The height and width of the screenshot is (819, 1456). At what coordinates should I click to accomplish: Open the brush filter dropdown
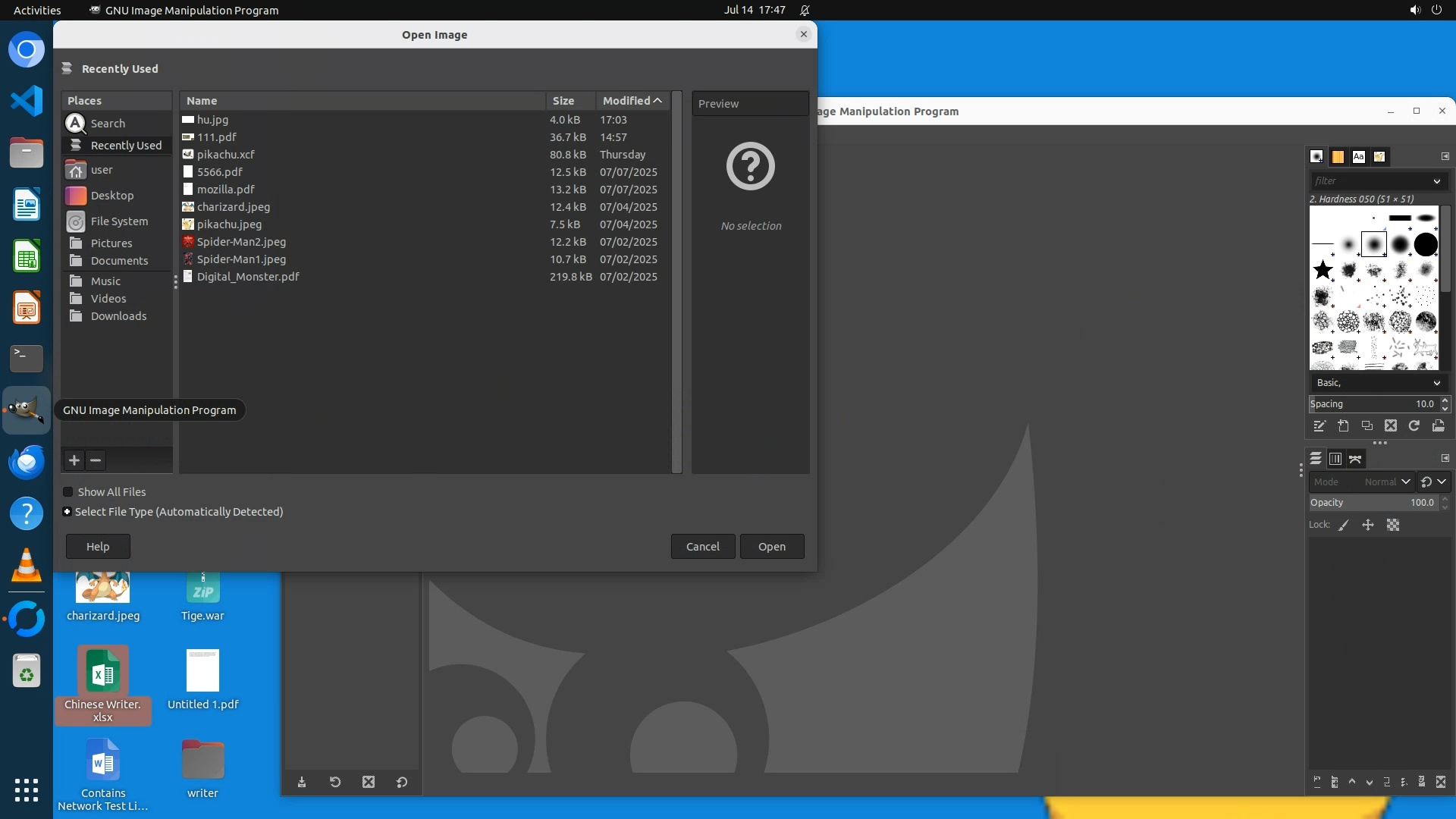[x=1436, y=181]
